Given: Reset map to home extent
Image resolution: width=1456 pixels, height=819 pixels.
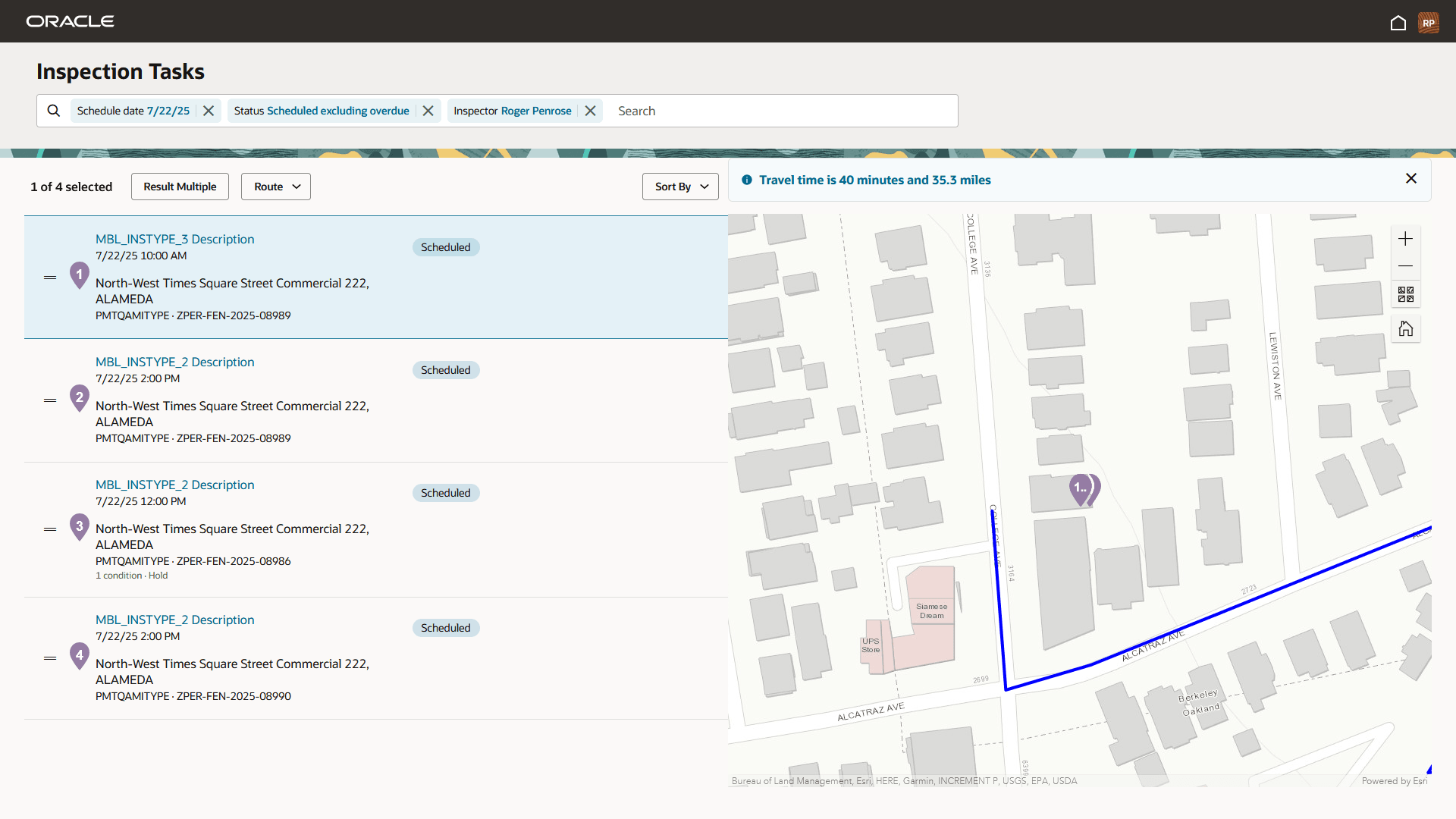Looking at the screenshot, I should 1405,328.
